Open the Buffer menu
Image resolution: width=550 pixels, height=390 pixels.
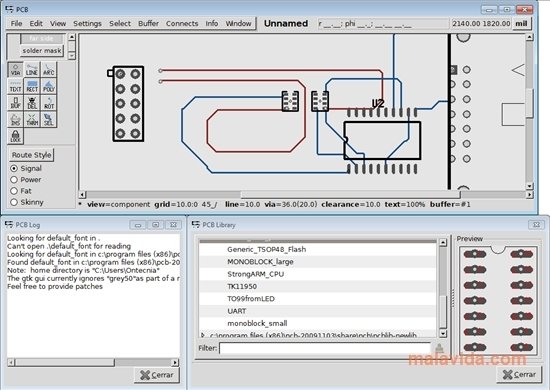click(148, 23)
